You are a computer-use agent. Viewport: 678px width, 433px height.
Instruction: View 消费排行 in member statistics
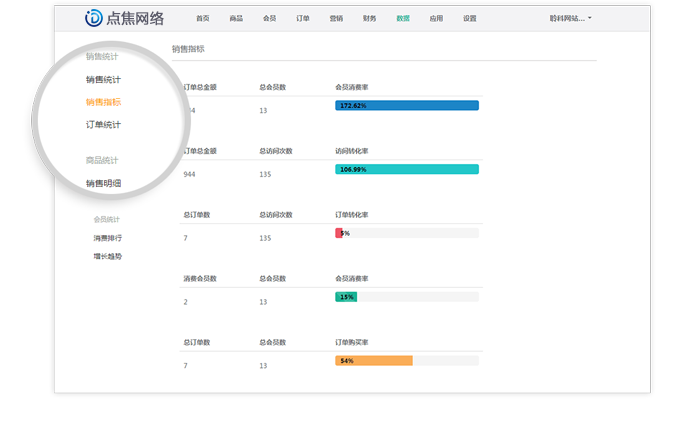pyautogui.click(x=108, y=238)
